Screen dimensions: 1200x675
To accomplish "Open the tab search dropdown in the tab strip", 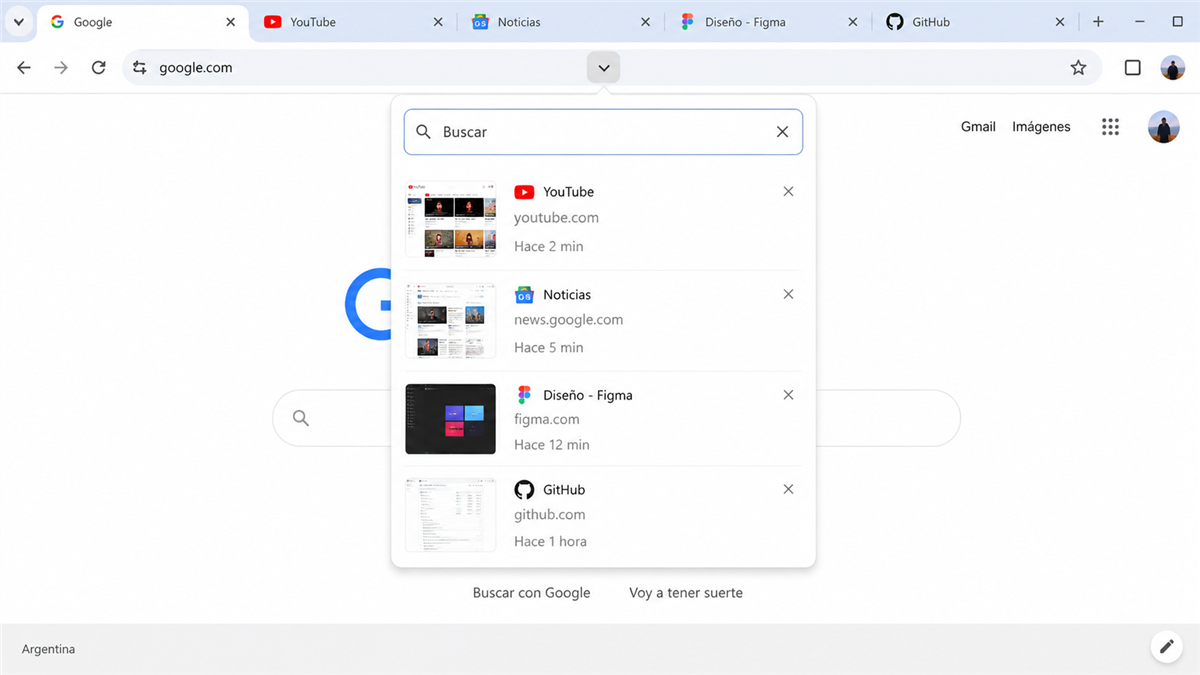I will coord(18,21).
